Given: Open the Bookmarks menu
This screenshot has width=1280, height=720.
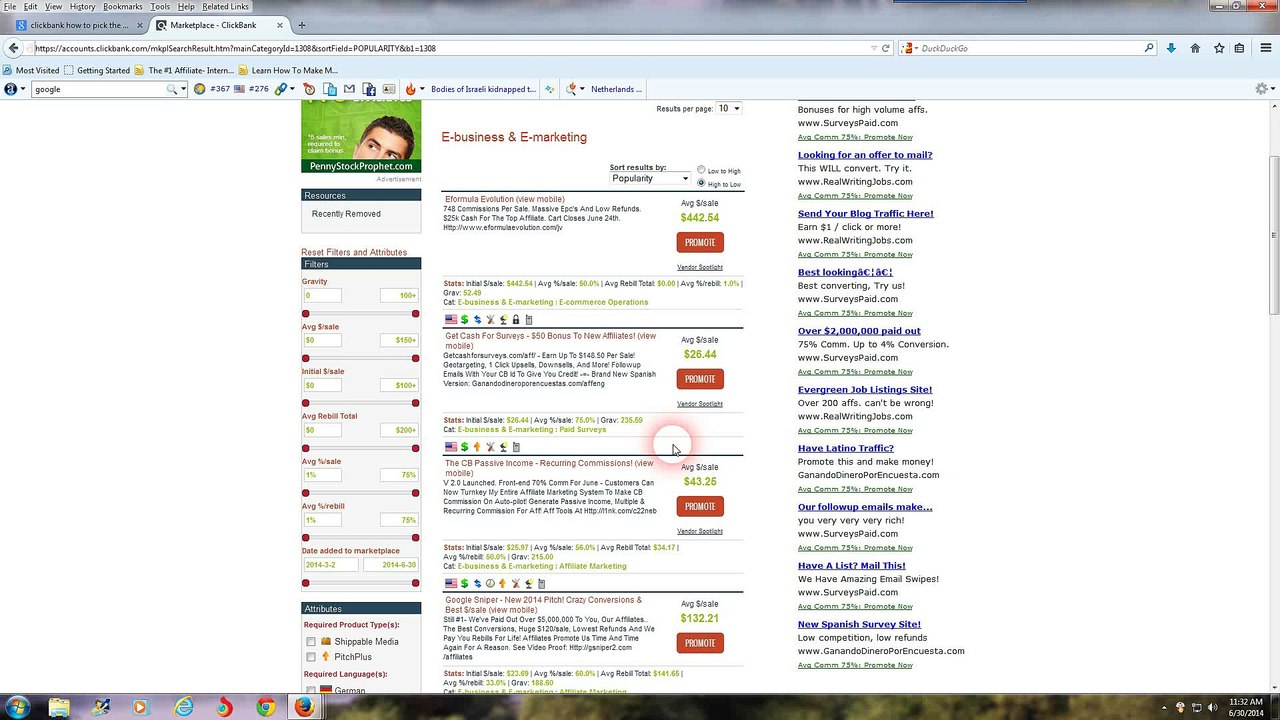Looking at the screenshot, I should click(123, 6).
